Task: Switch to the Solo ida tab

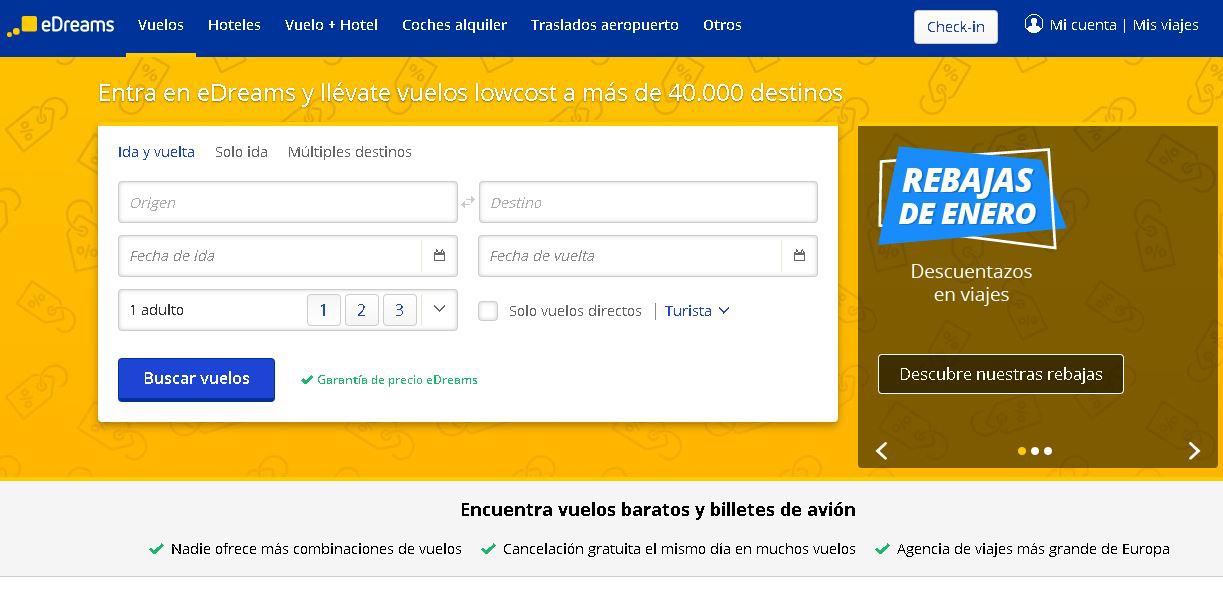Action: (x=241, y=151)
